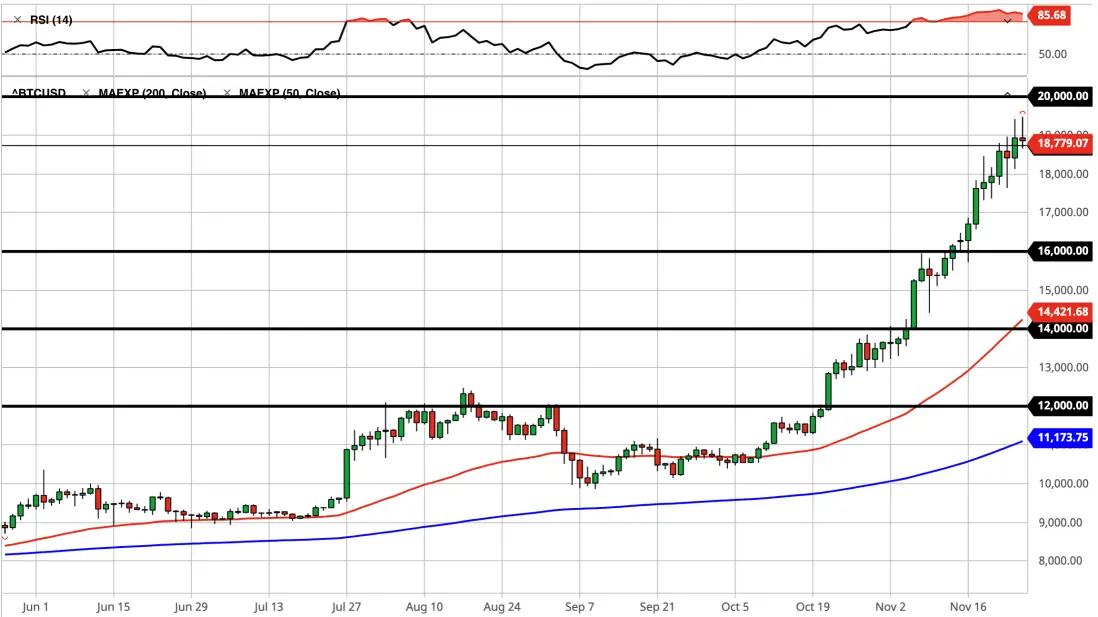
Task: Click the Nov 2 date label
Action: tap(891, 606)
